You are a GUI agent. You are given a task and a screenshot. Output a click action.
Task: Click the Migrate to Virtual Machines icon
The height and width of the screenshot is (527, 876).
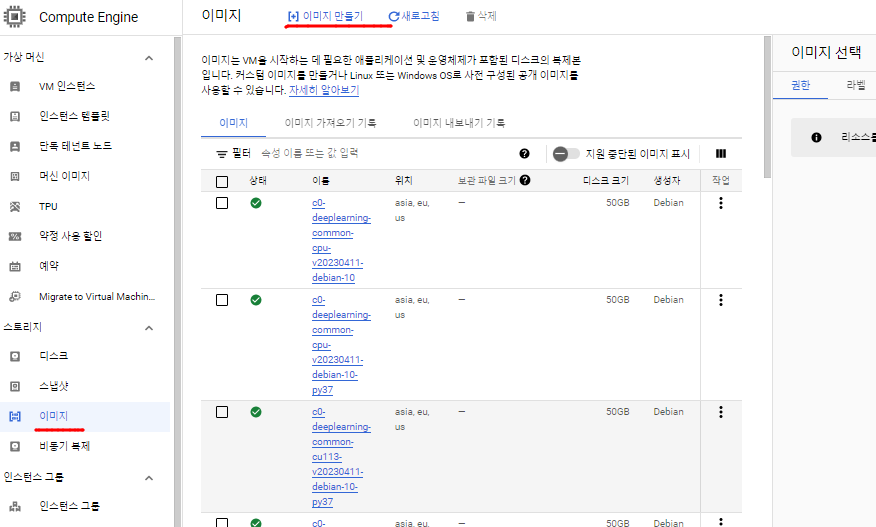coord(15,296)
